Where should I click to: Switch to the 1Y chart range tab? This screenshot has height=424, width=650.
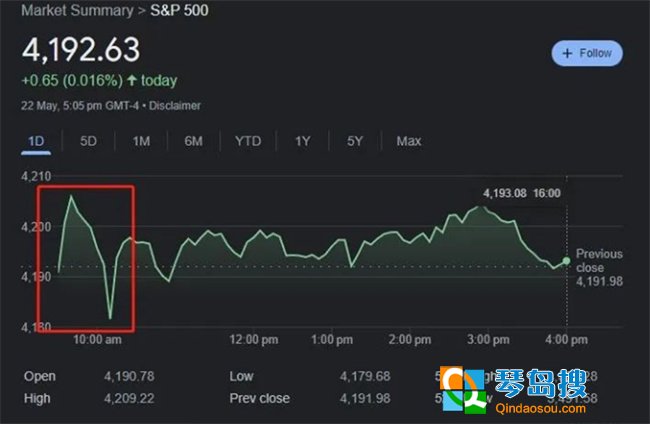pyautogui.click(x=302, y=141)
